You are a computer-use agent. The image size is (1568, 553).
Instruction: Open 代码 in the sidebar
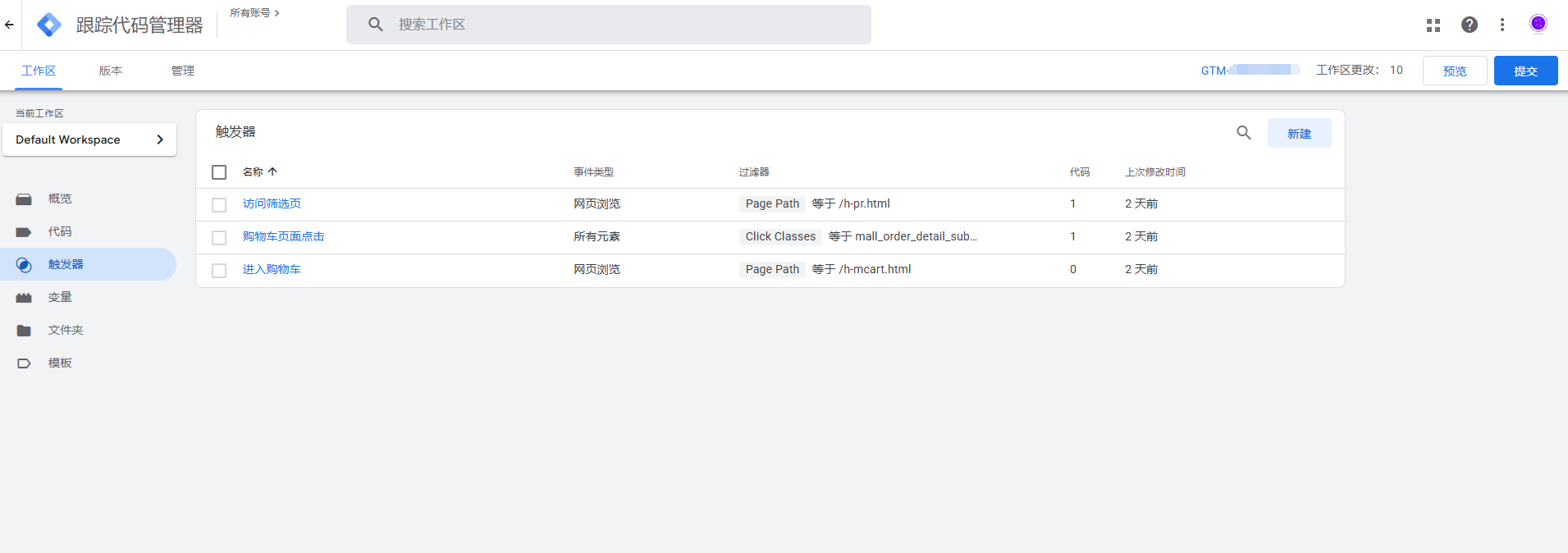(60, 231)
